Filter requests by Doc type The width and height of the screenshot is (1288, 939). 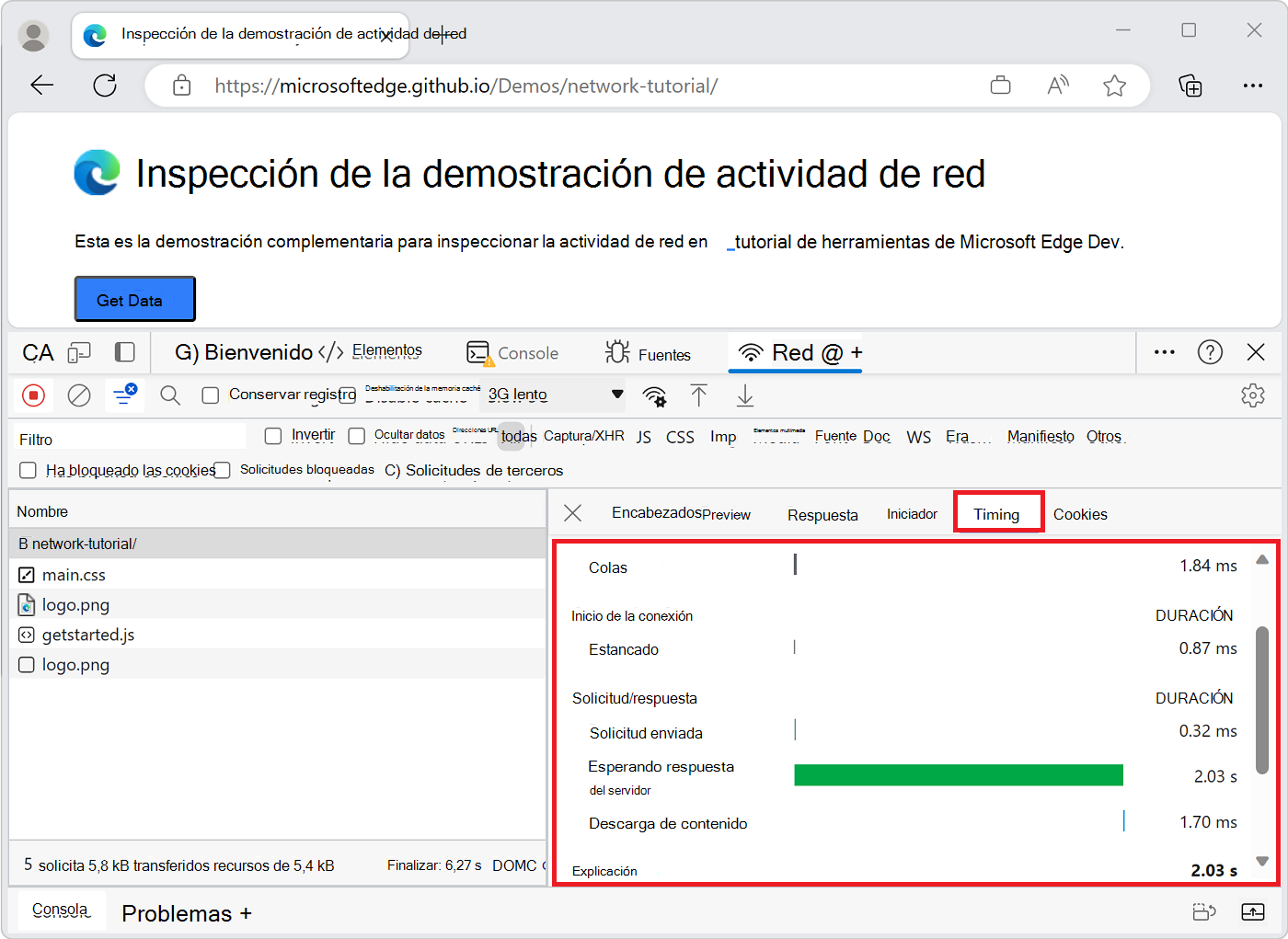tap(877, 436)
